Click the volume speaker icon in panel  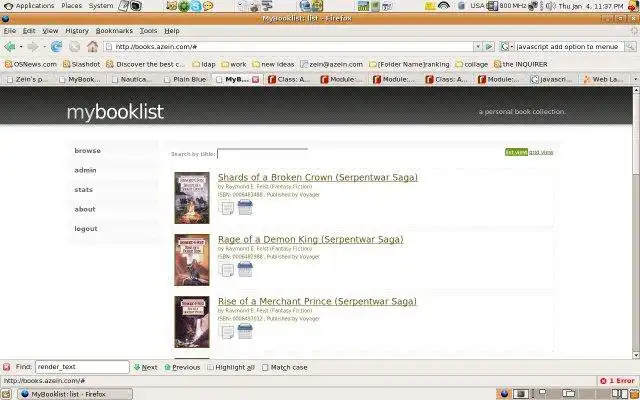click(x=551, y=6)
